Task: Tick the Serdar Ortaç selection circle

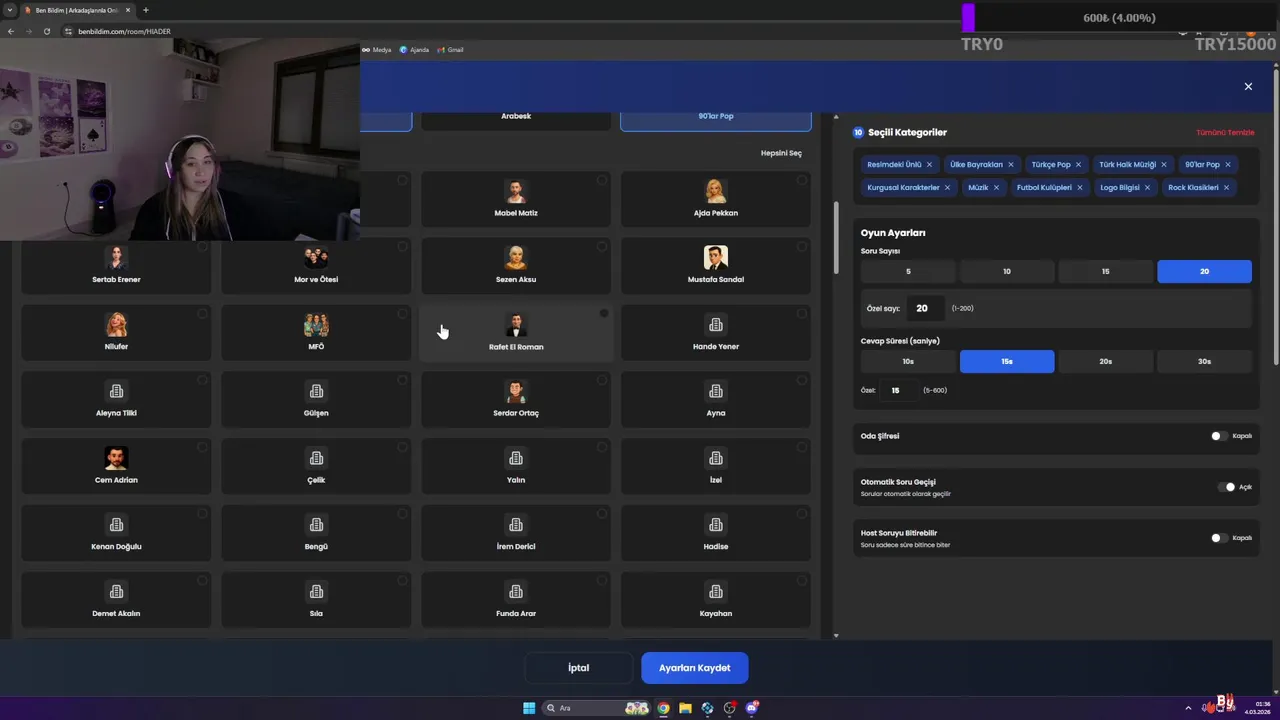Action: click(602, 380)
